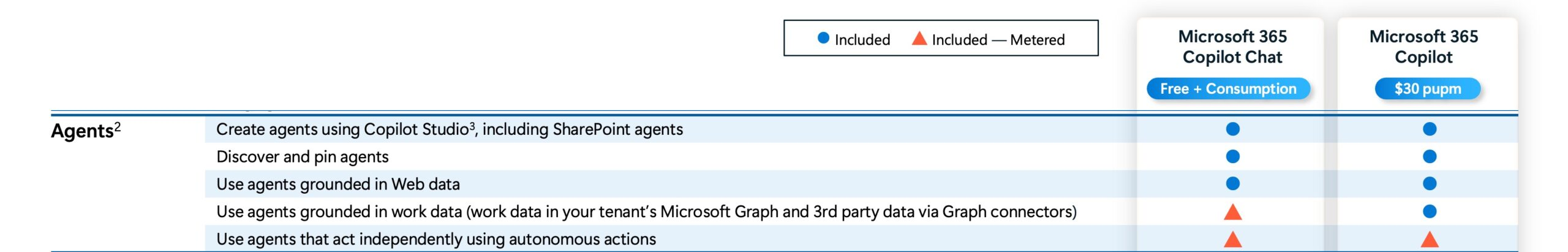
Task: Click Copilot Chat triangle for autonomous actions row
Action: (x=1232, y=239)
